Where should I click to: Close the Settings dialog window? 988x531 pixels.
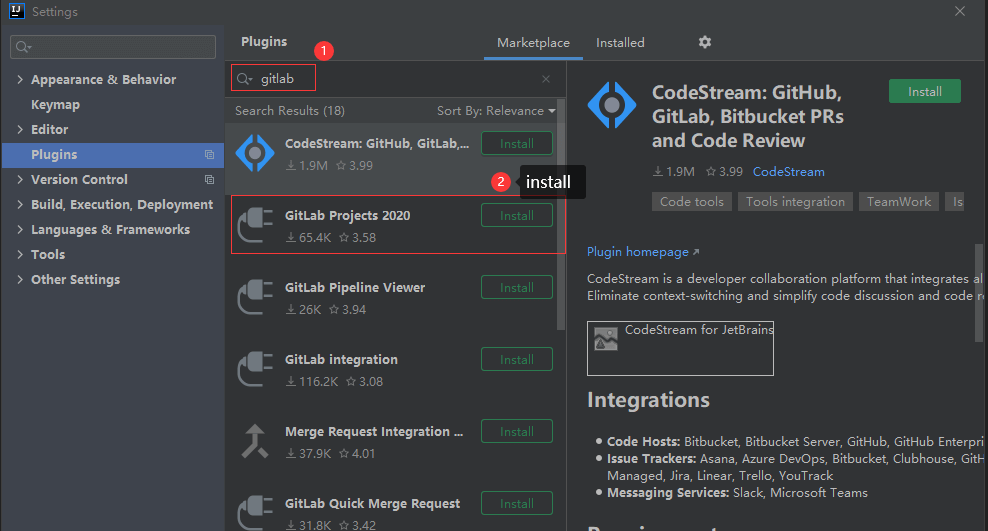coord(960,11)
